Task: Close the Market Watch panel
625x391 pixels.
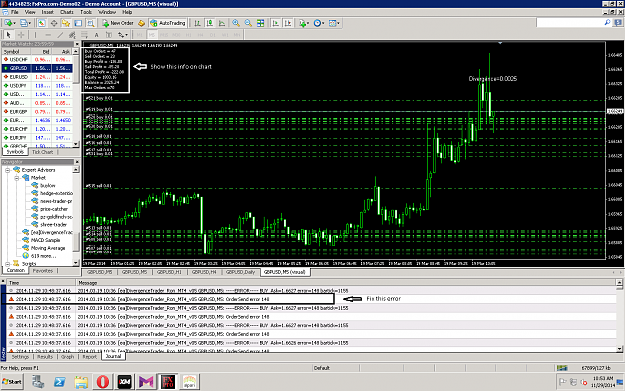Action: point(77,44)
